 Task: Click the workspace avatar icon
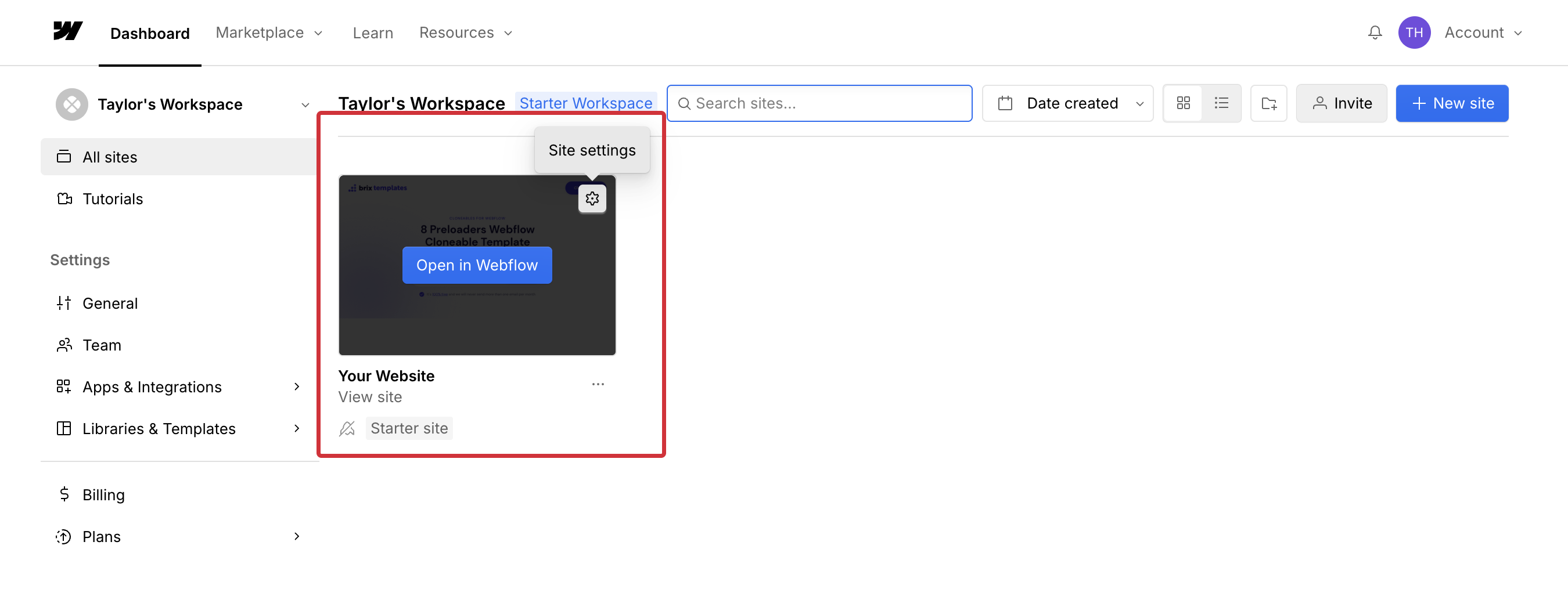pos(72,104)
